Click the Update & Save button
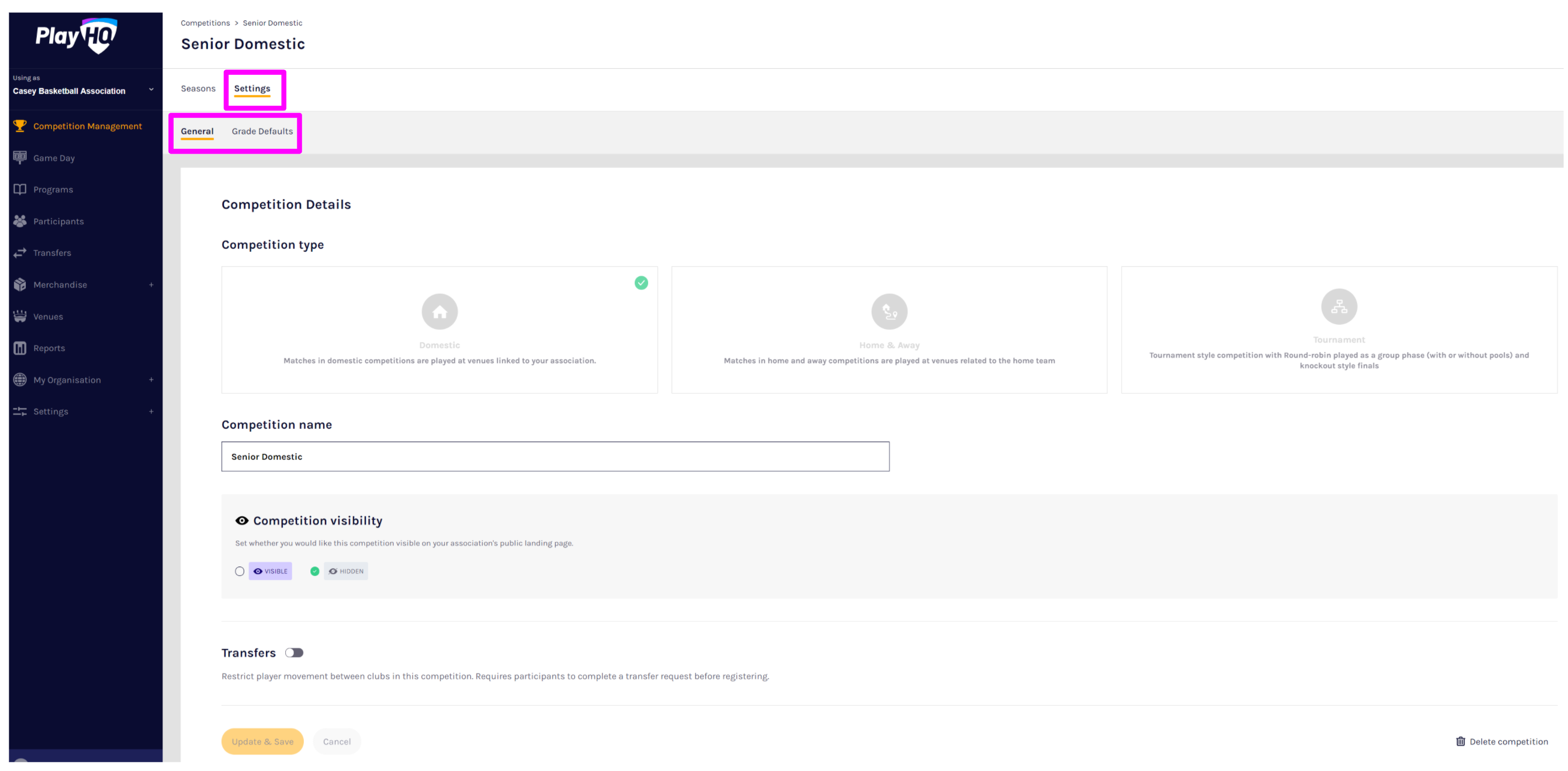The height and width of the screenshot is (771, 1568). 262,741
